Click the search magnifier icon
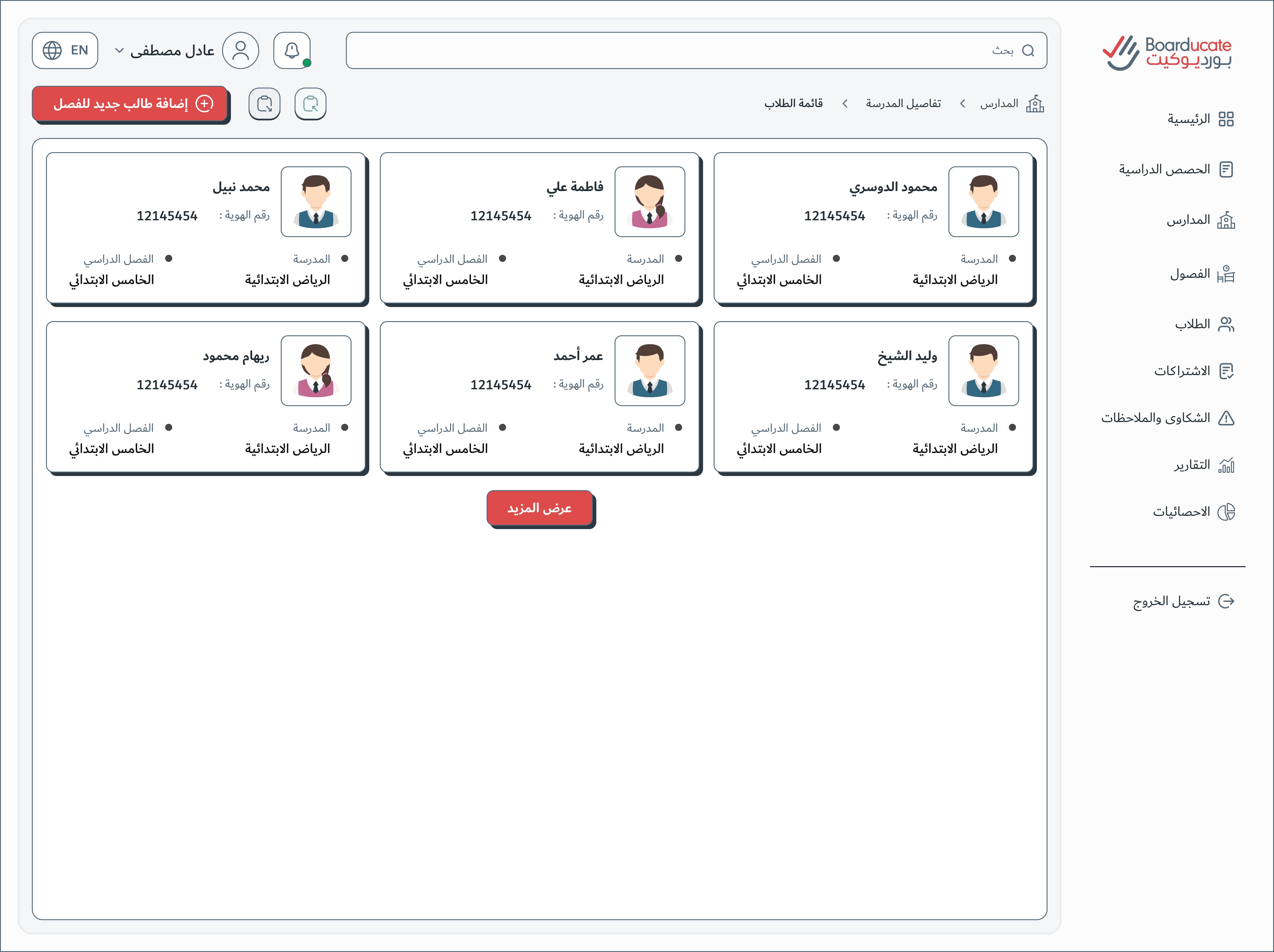Viewport: 1274px width, 952px height. [1028, 51]
